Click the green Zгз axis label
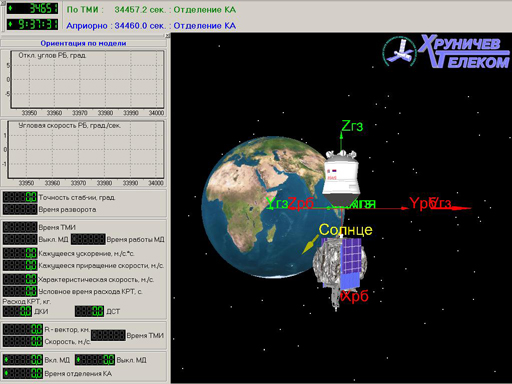The image size is (512, 384). click(x=352, y=126)
